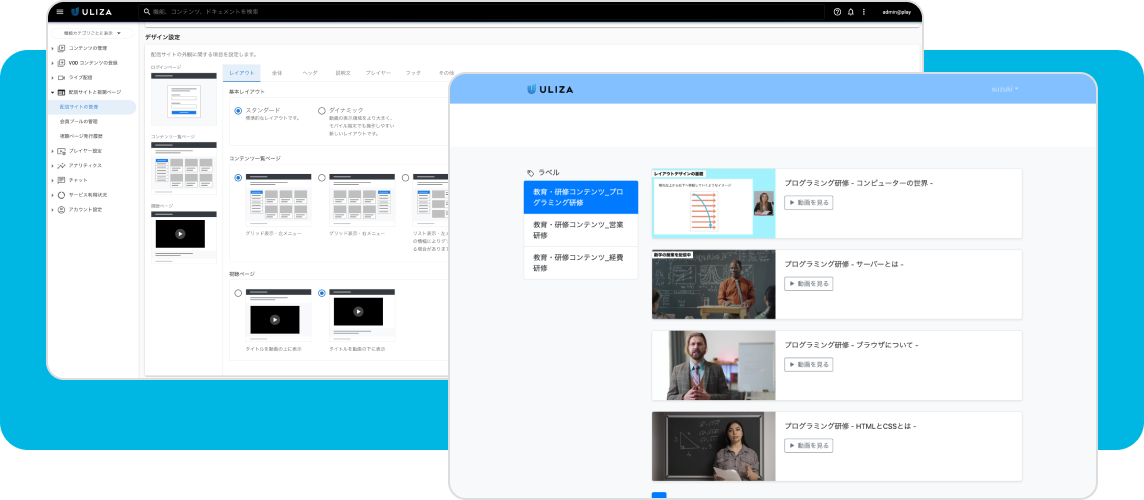Open the suzuki user dropdown on viewer site
This screenshot has height=500, width=1144.
point(1005,89)
